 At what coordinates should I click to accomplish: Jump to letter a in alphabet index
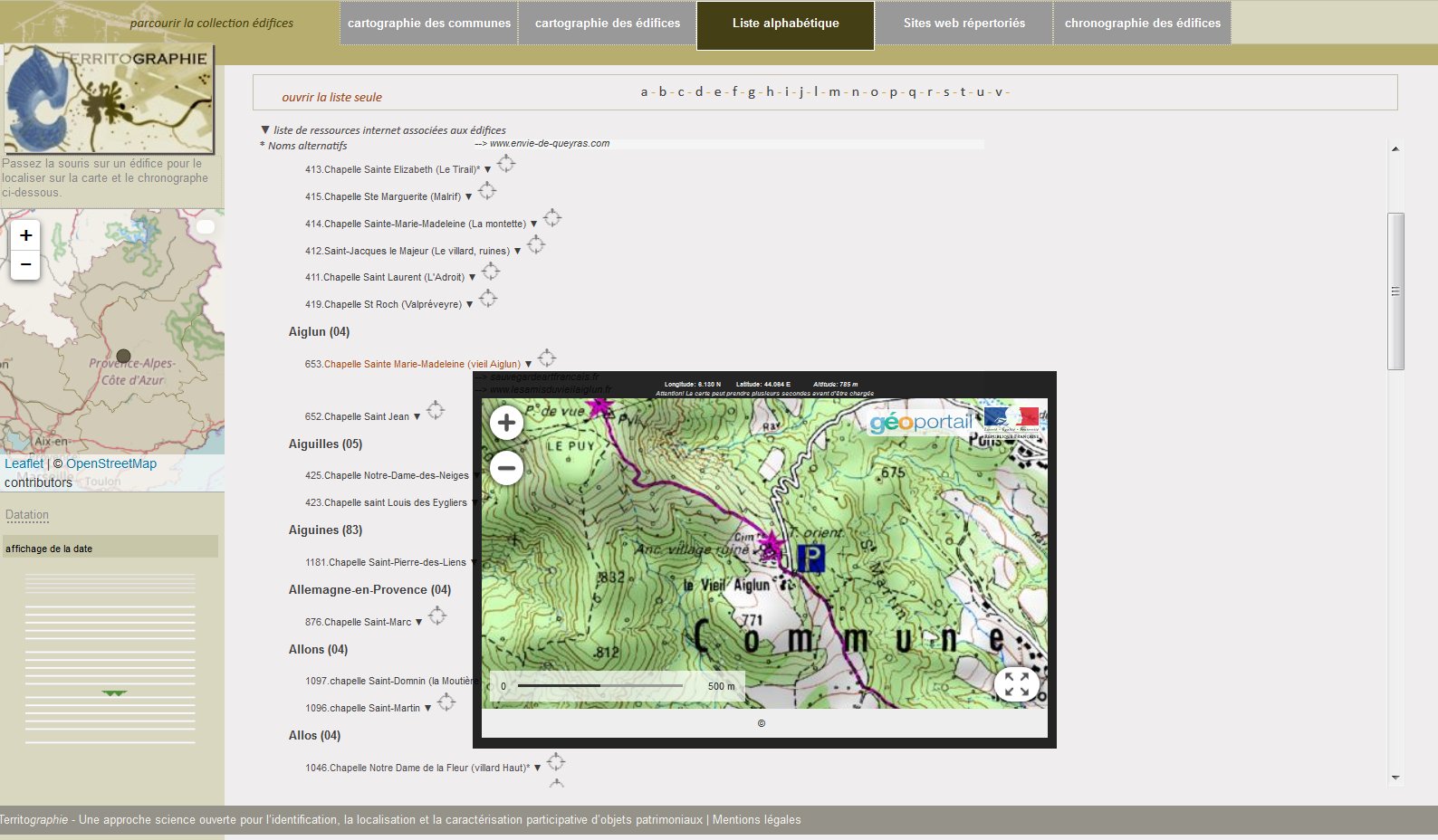coord(644,91)
